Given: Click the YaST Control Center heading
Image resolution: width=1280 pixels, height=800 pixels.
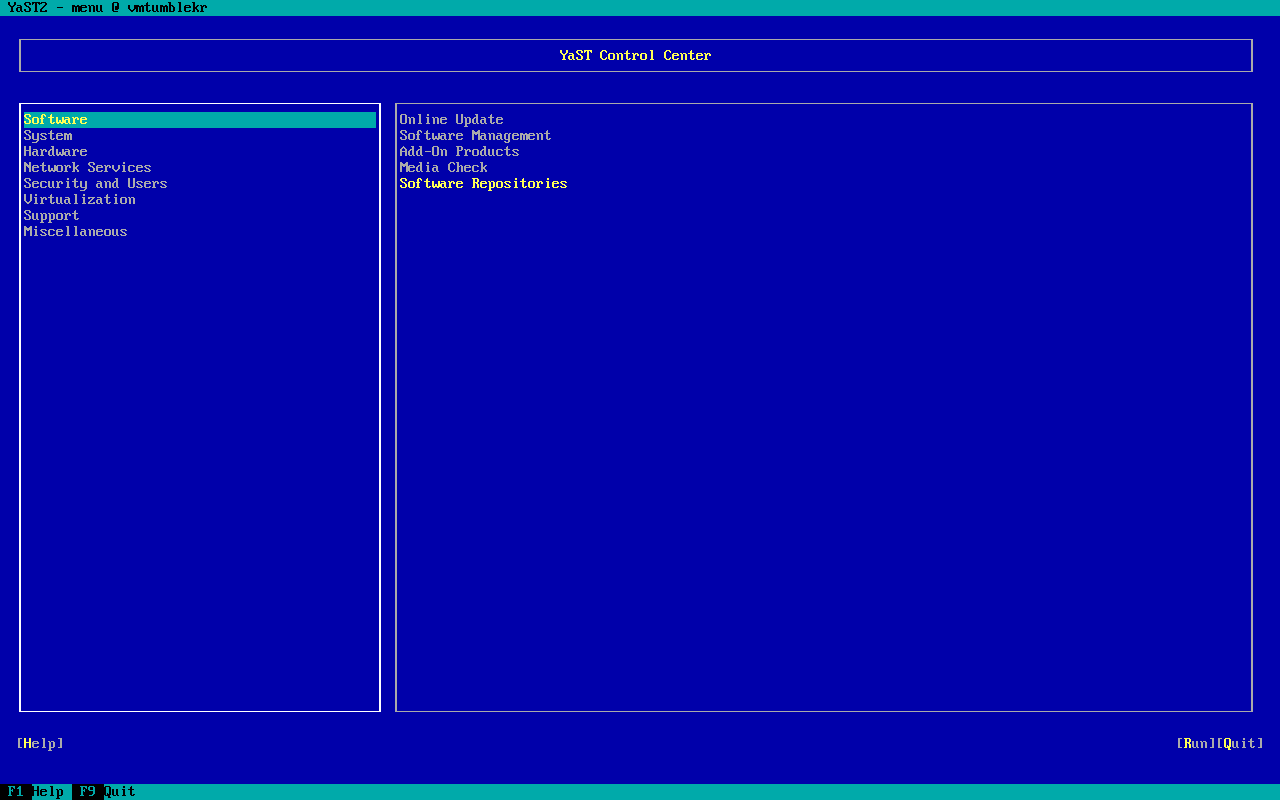Looking at the screenshot, I should point(635,56).
